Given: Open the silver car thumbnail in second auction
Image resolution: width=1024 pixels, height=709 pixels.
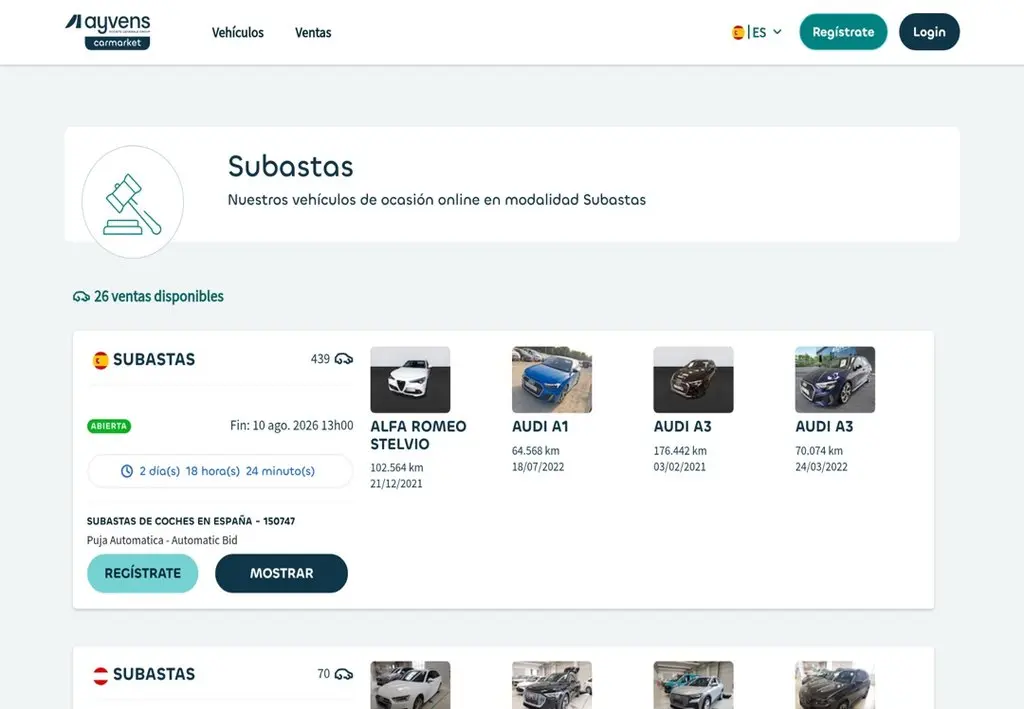Looking at the screenshot, I should click(694, 685).
